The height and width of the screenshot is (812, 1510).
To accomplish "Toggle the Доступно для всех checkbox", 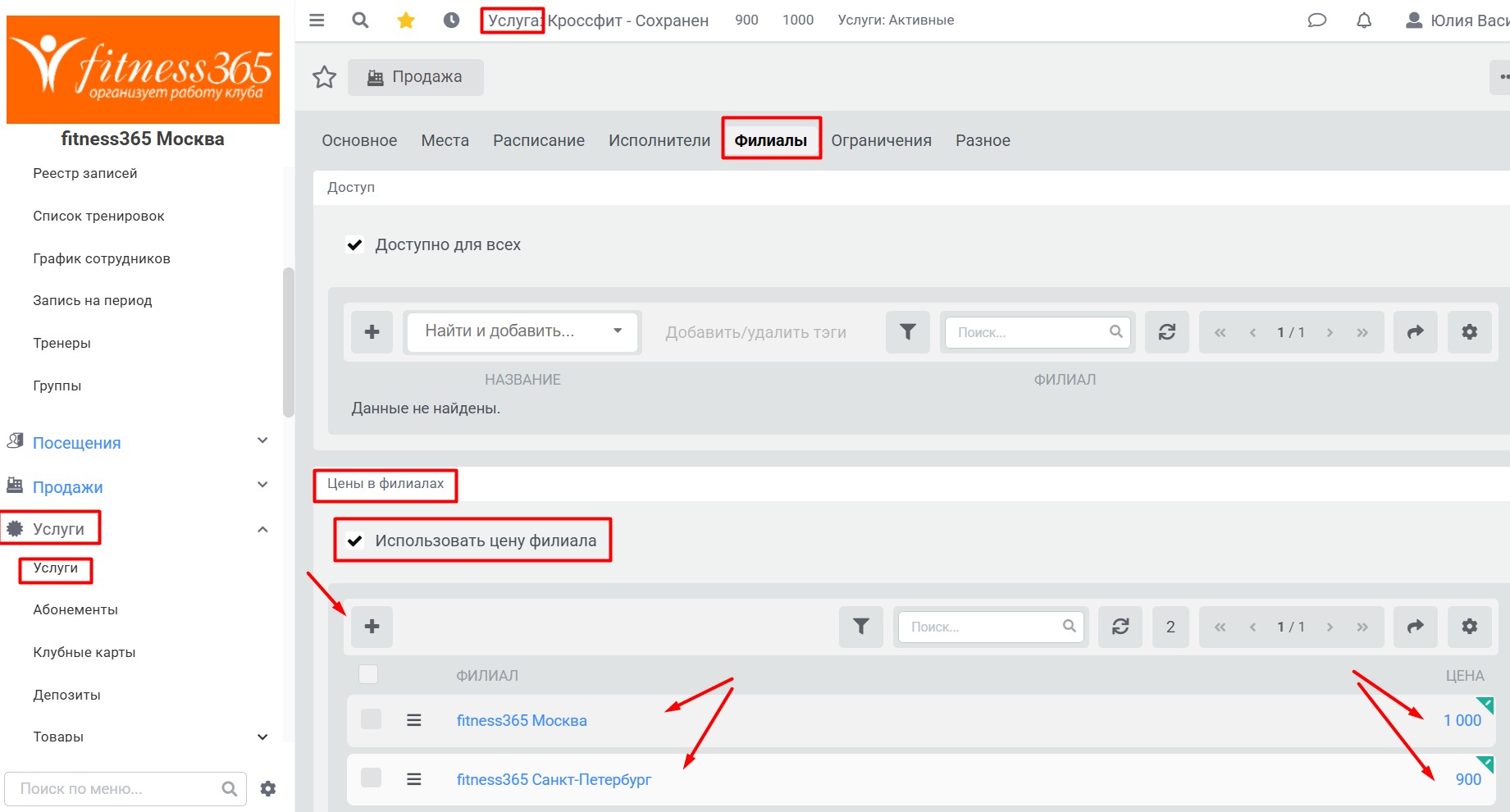I will [354, 244].
